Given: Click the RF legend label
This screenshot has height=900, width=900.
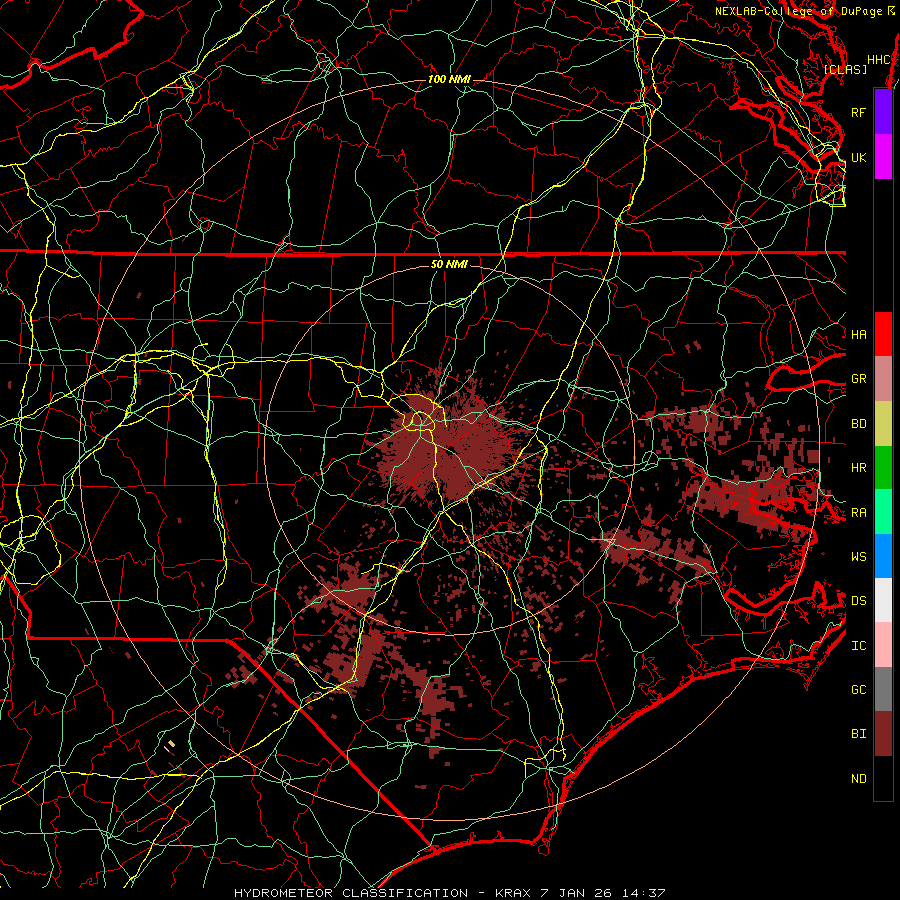Looking at the screenshot, I should (x=858, y=112).
